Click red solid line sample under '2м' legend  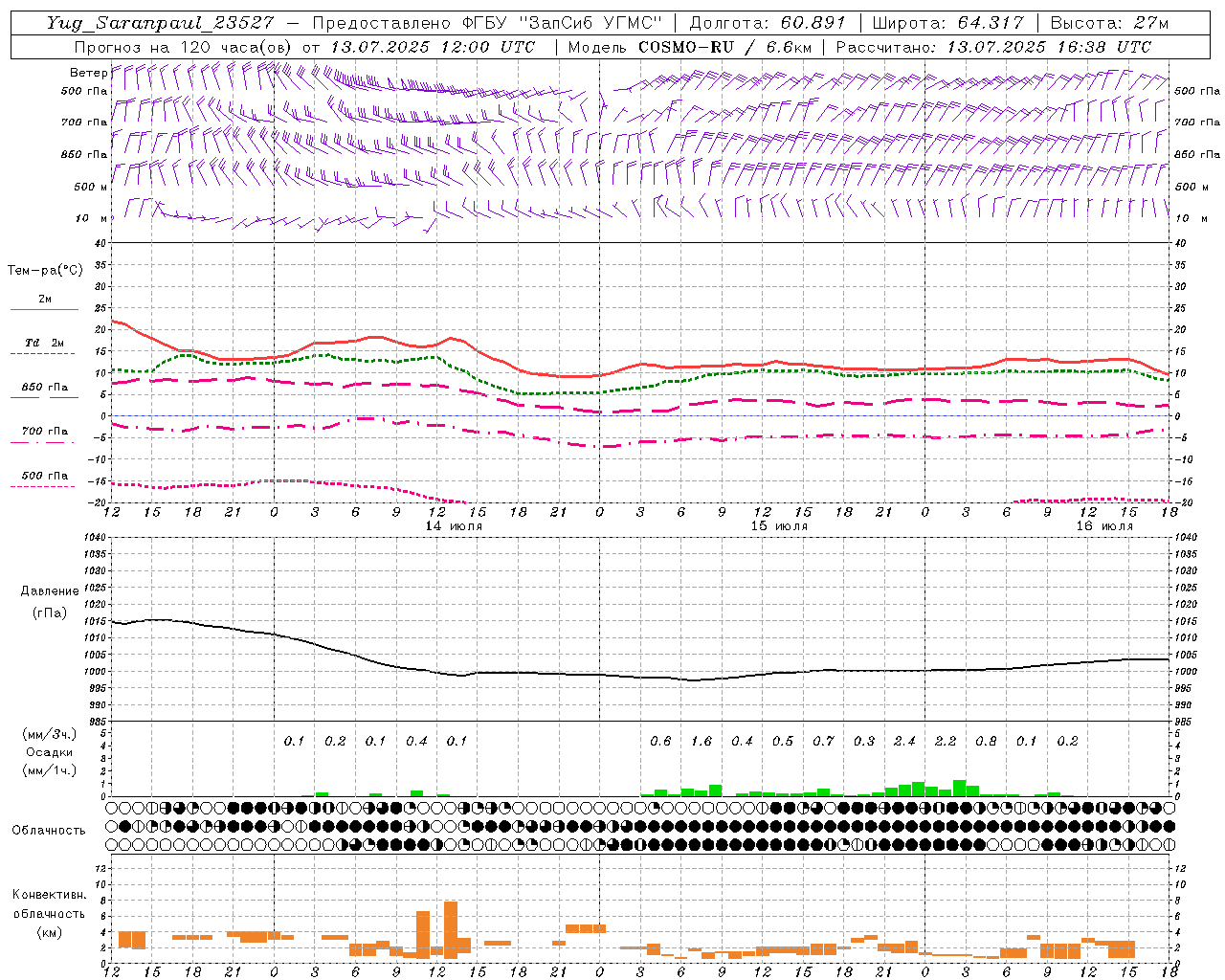(x=44, y=309)
